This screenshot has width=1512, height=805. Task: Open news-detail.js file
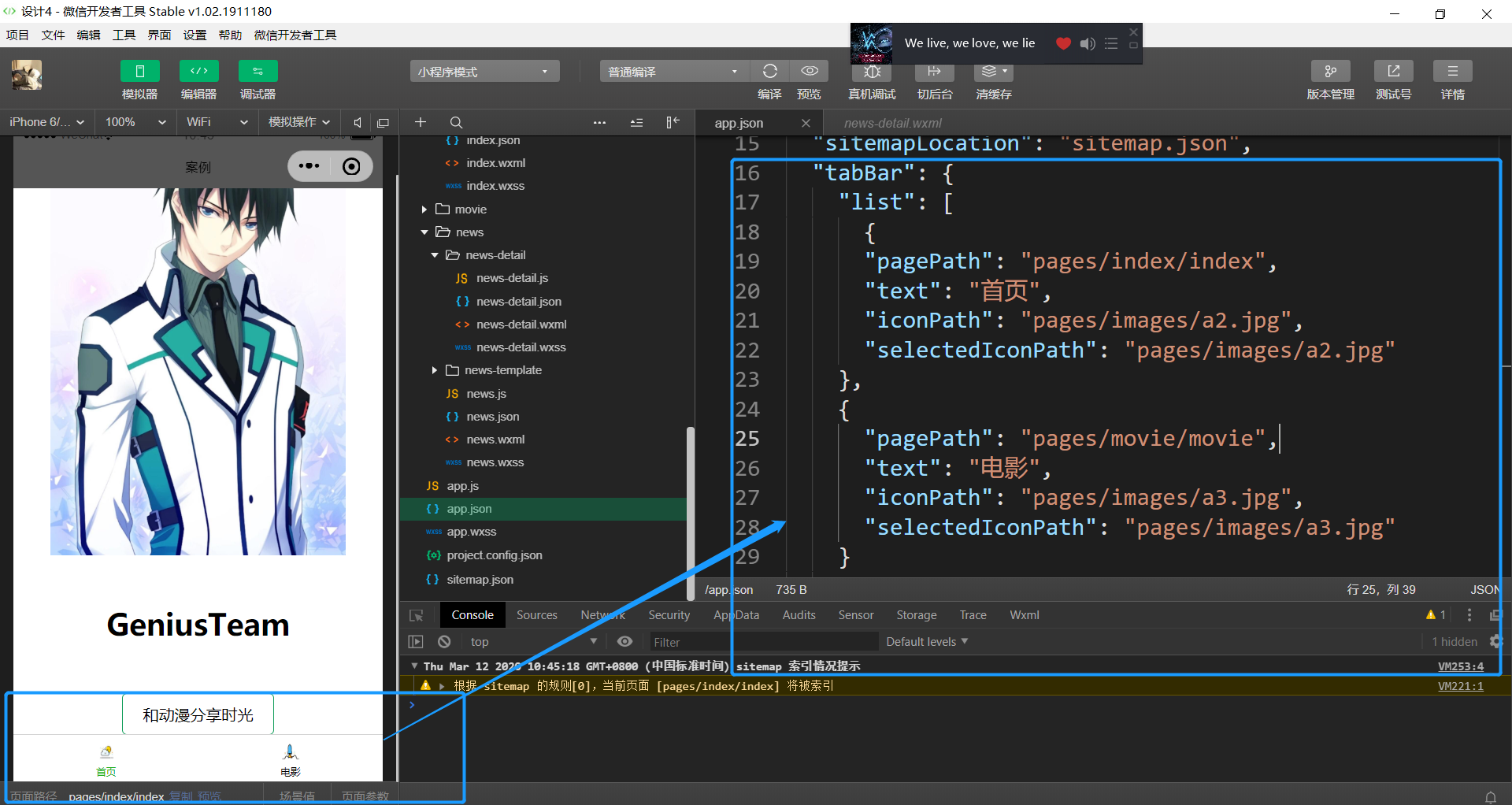tap(512, 278)
